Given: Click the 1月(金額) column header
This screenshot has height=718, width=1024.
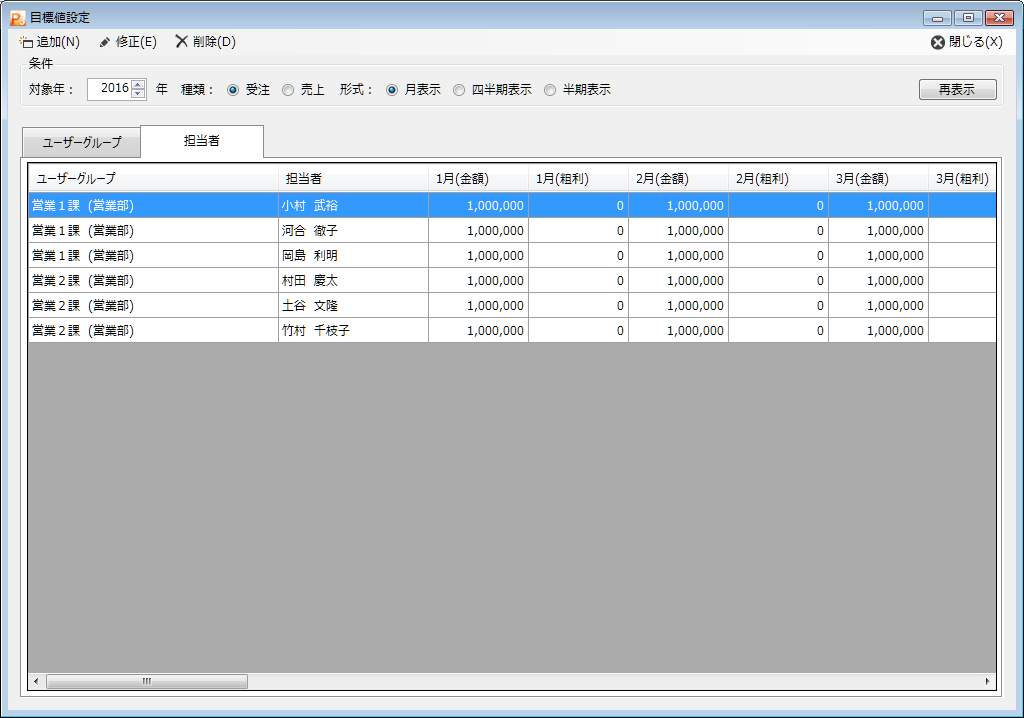Looking at the screenshot, I should point(479,178).
